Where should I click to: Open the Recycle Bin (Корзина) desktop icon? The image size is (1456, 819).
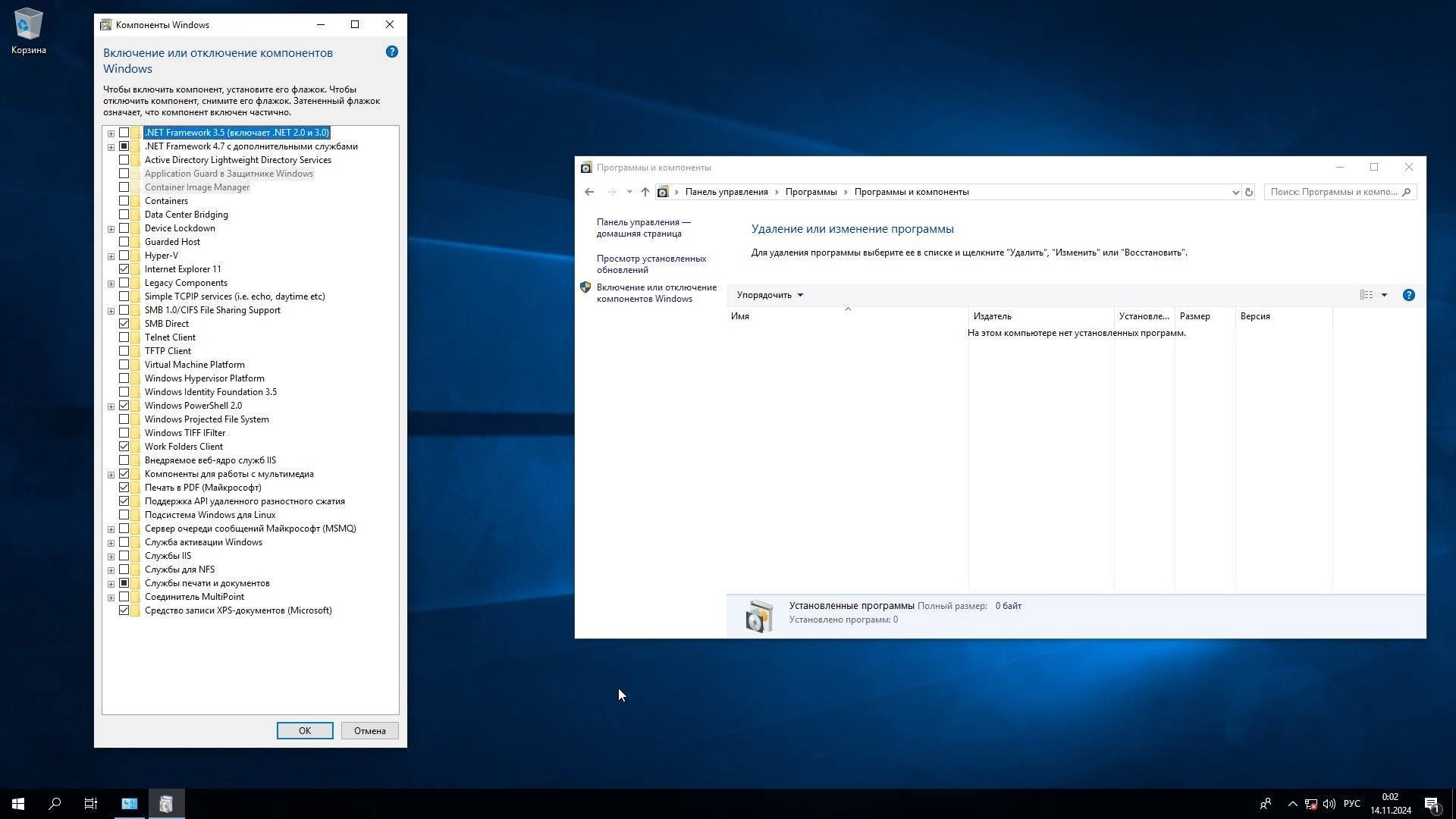(28, 31)
